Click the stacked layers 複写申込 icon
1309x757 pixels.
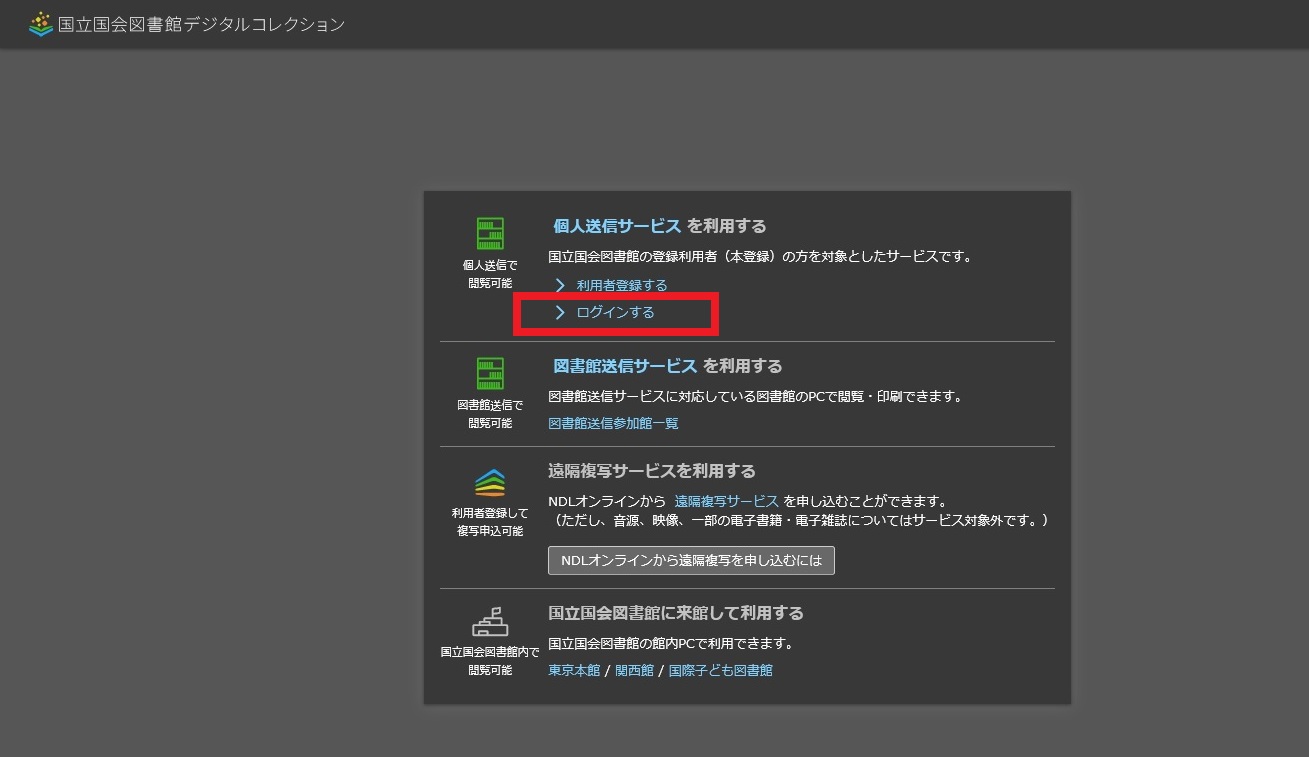click(x=490, y=483)
